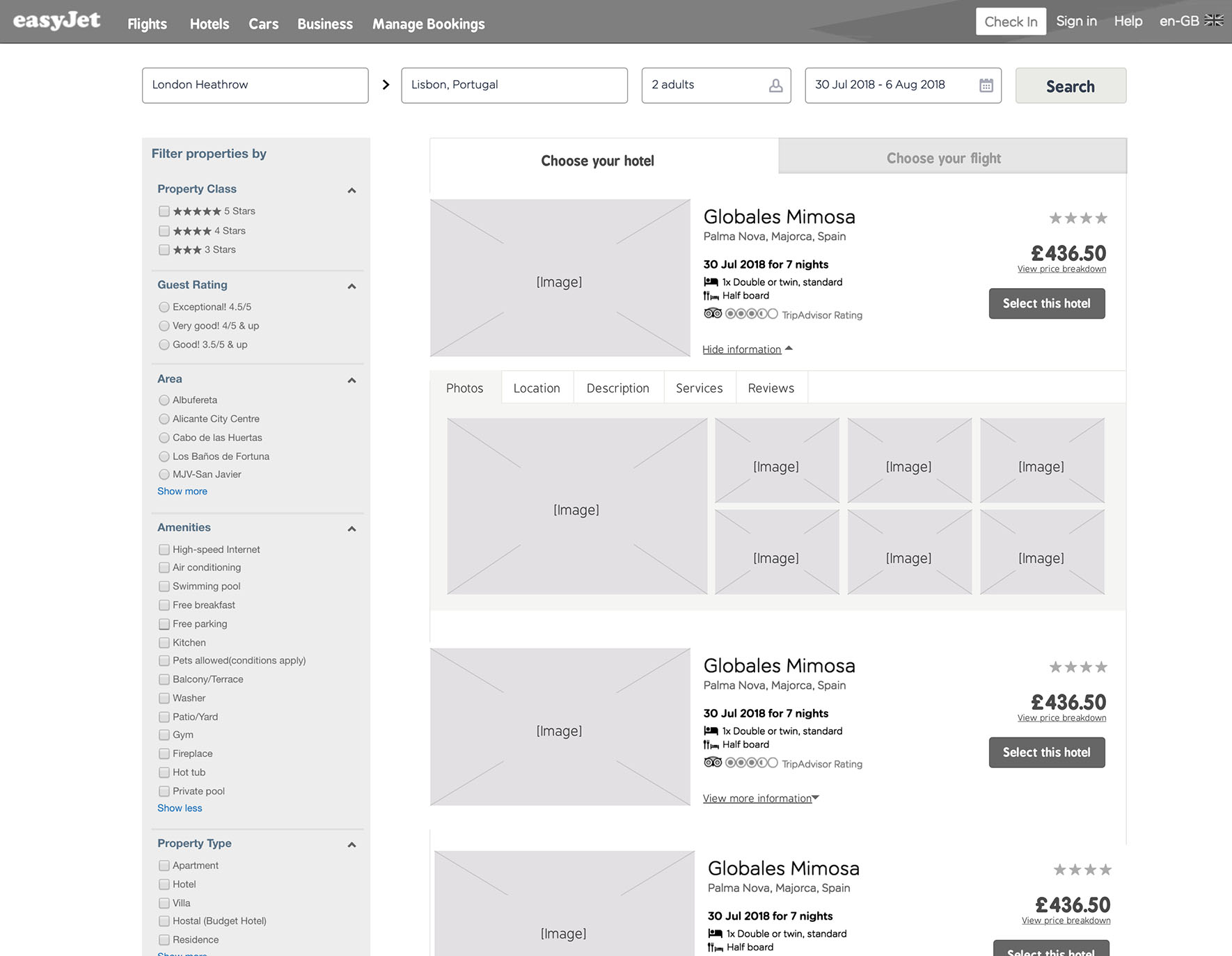Collapse the Property Class filter section
1232x956 pixels.
pyautogui.click(x=352, y=190)
